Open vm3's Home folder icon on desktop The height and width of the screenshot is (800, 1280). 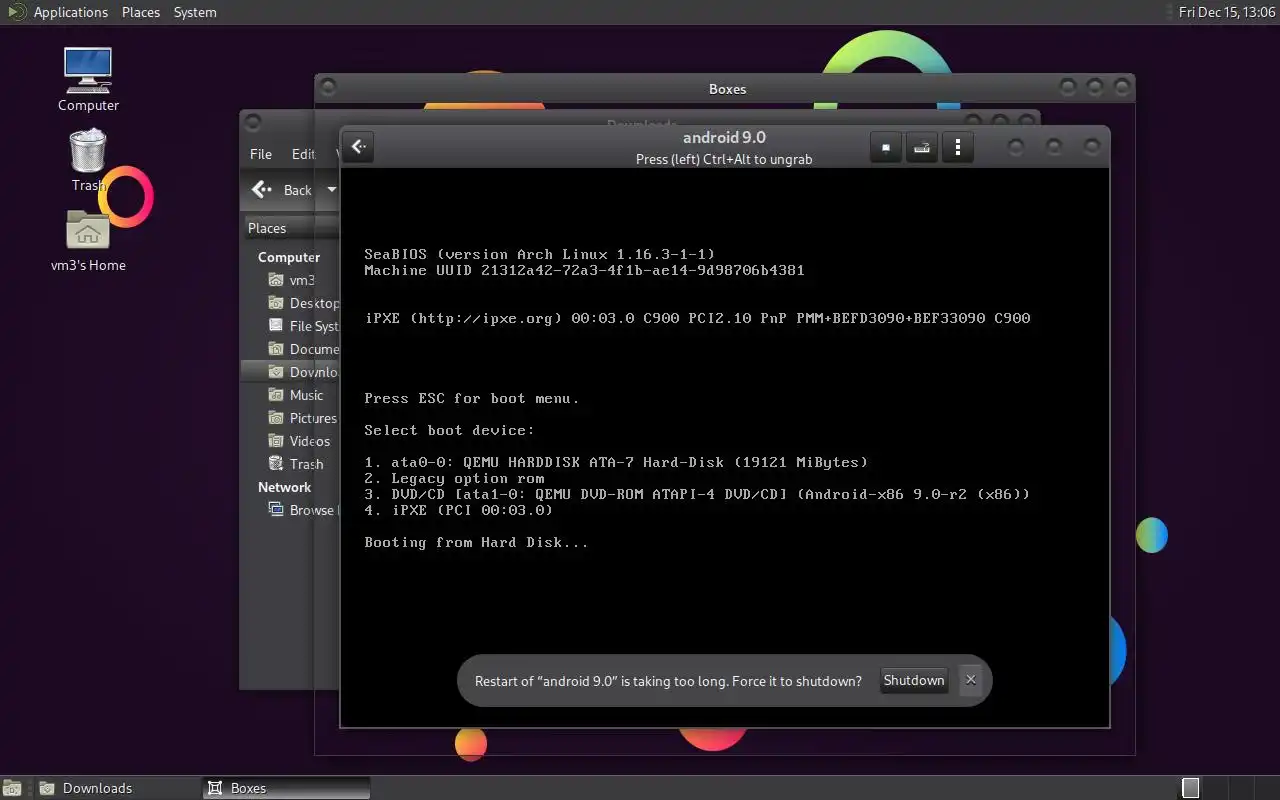(x=88, y=241)
